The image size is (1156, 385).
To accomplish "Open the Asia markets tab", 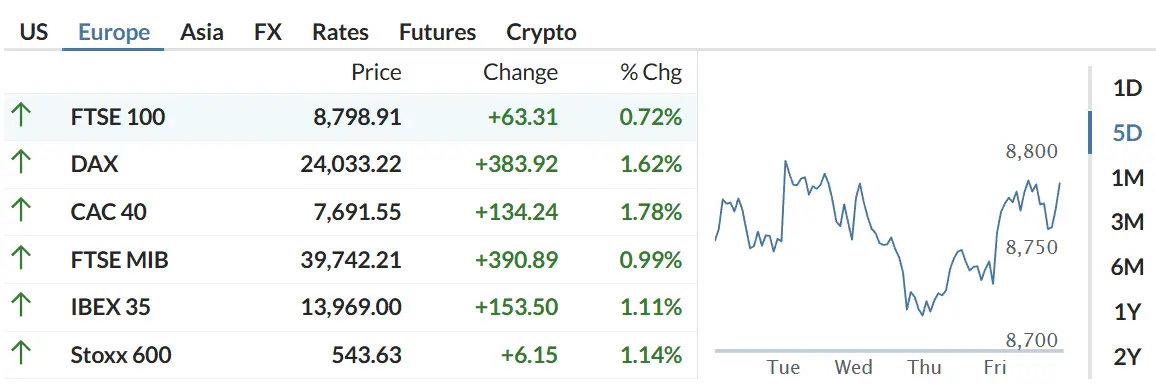I will point(202,32).
